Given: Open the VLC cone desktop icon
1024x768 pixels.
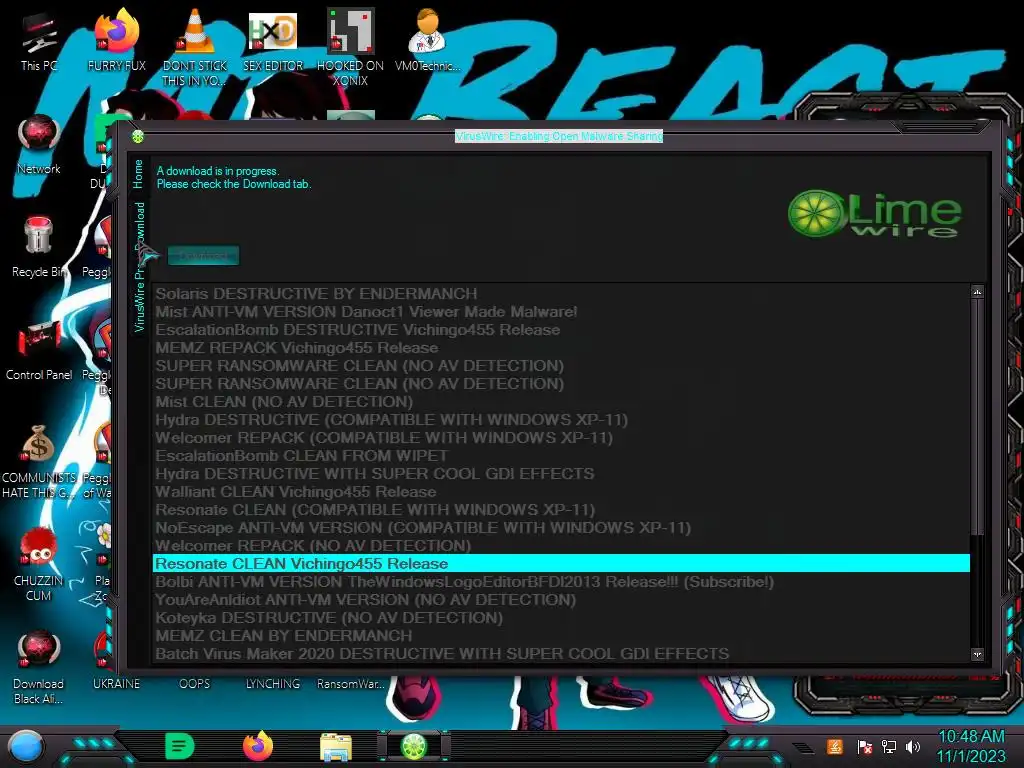Looking at the screenshot, I should (195, 46).
